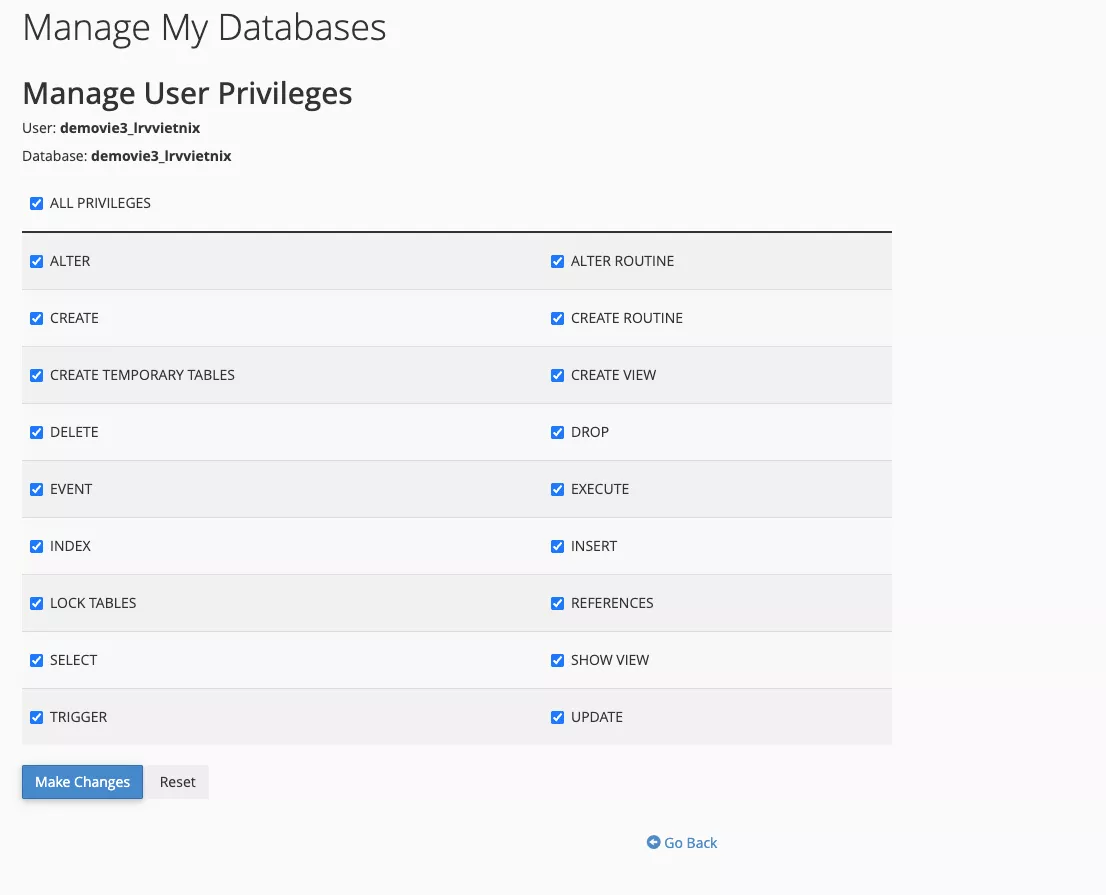Screen dimensions: 1106x895
Task: Disable the INDEX privilege
Action: (x=37, y=546)
